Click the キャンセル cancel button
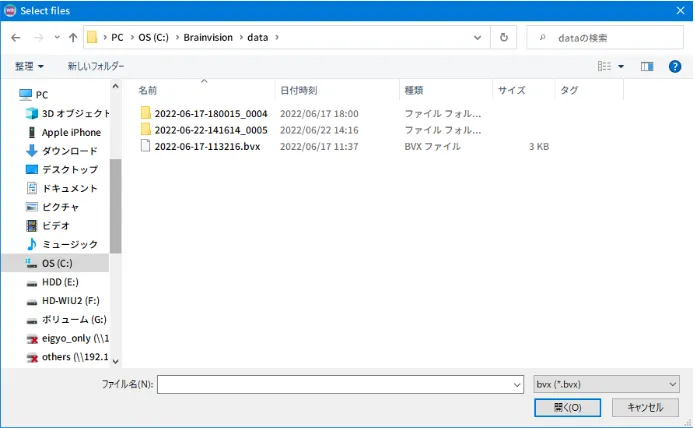Image resolution: width=695 pixels, height=428 pixels. pos(644,407)
